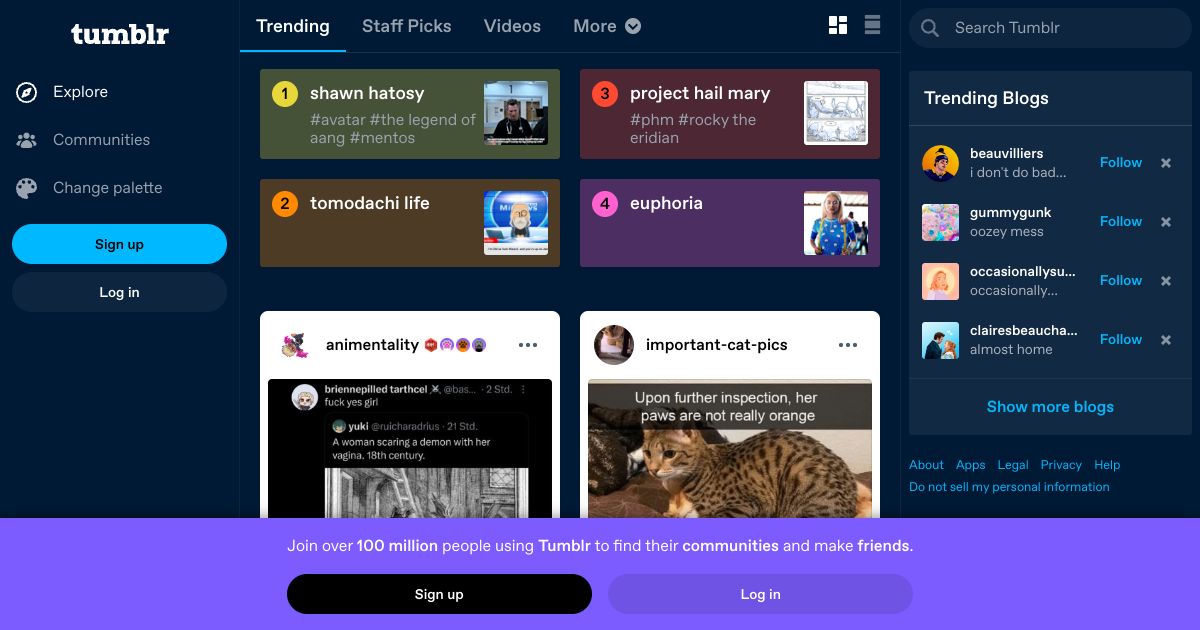Click Do not sell my personal information
This screenshot has width=1200, height=630.
[x=1009, y=487]
